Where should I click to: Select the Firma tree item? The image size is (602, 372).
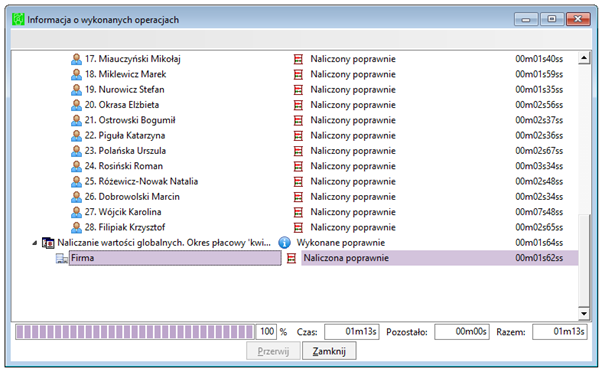click(x=175, y=258)
